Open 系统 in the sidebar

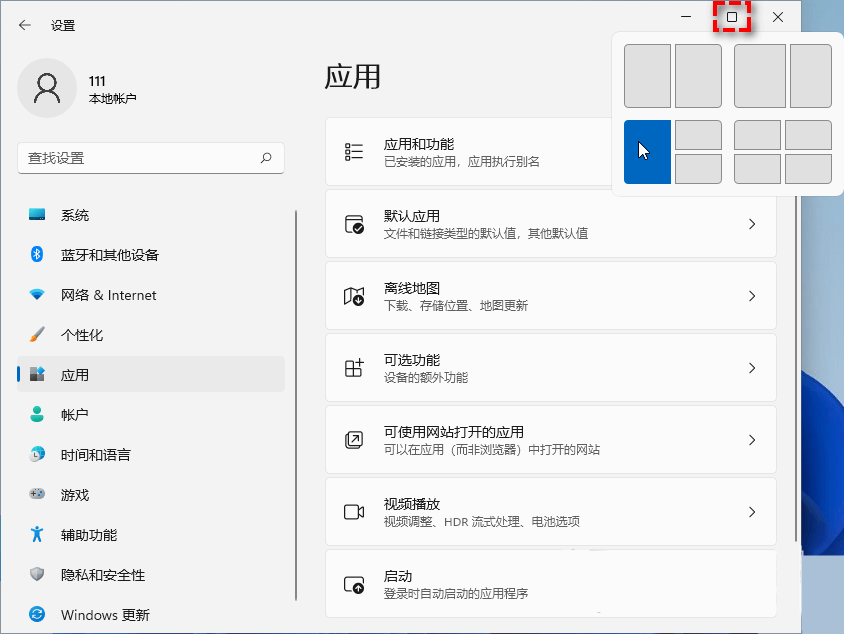point(75,215)
